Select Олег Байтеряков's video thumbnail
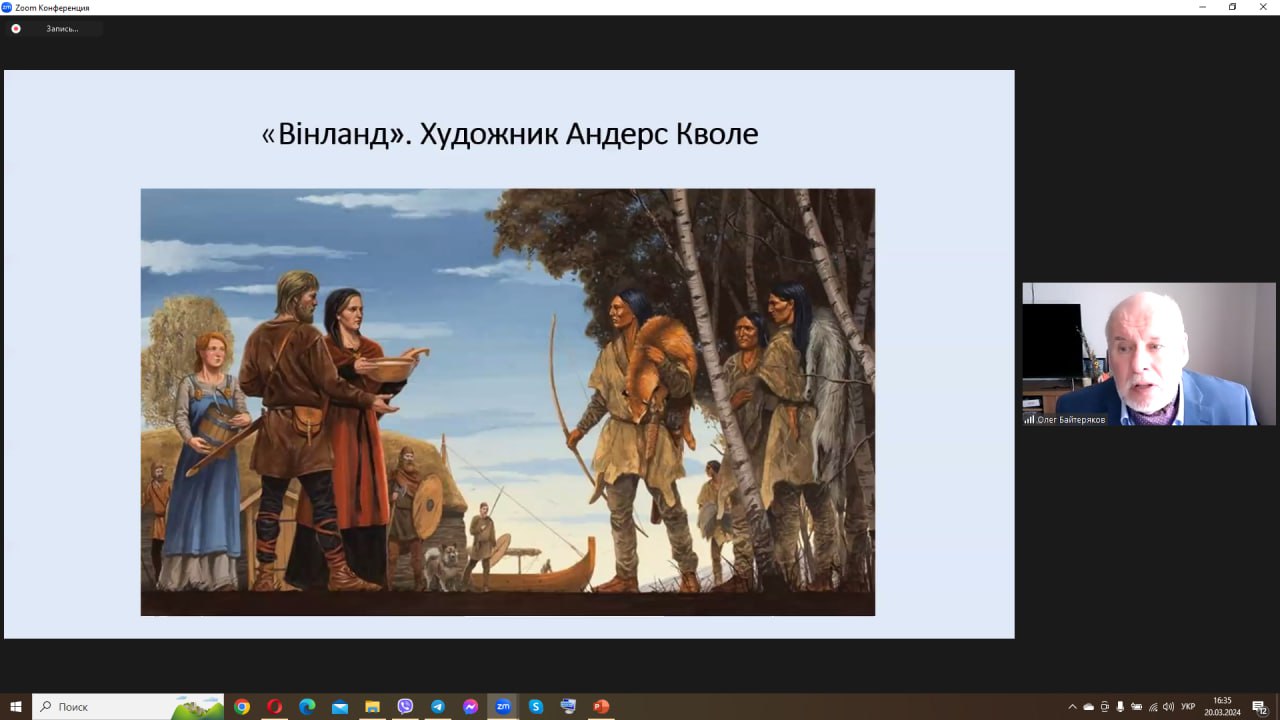Image resolution: width=1280 pixels, height=720 pixels. click(x=1148, y=354)
